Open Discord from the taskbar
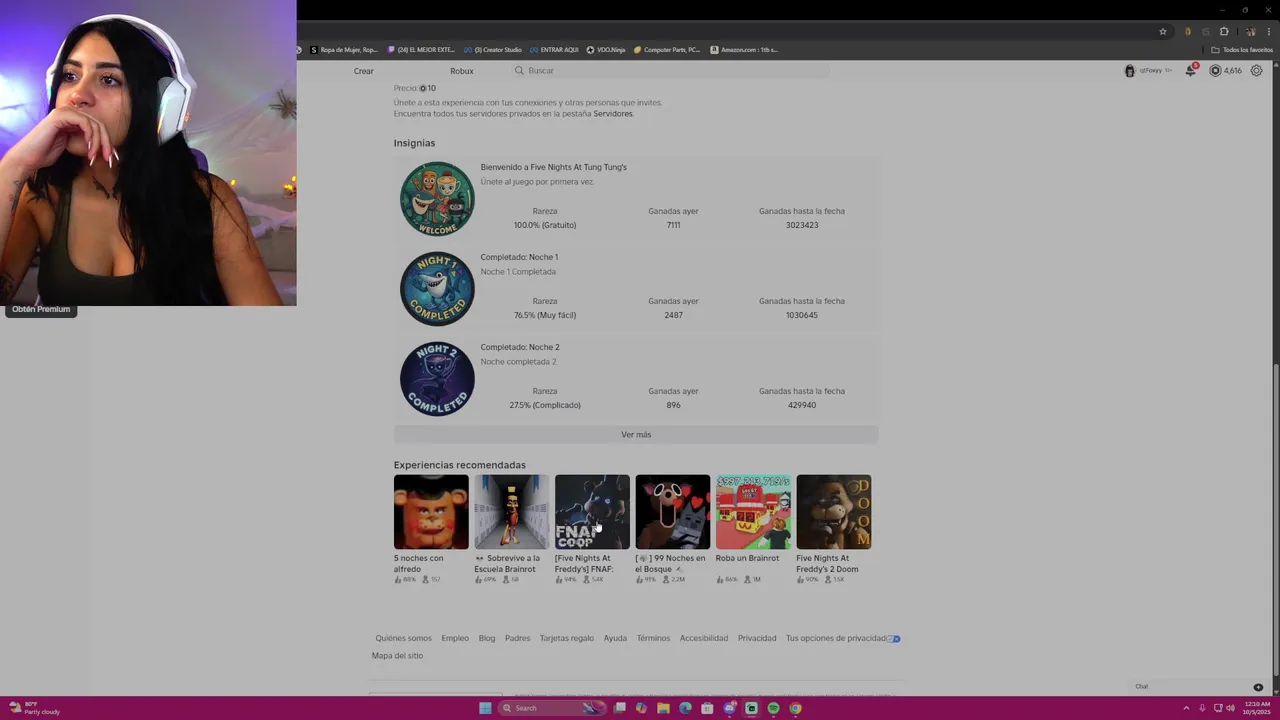 pos(729,708)
